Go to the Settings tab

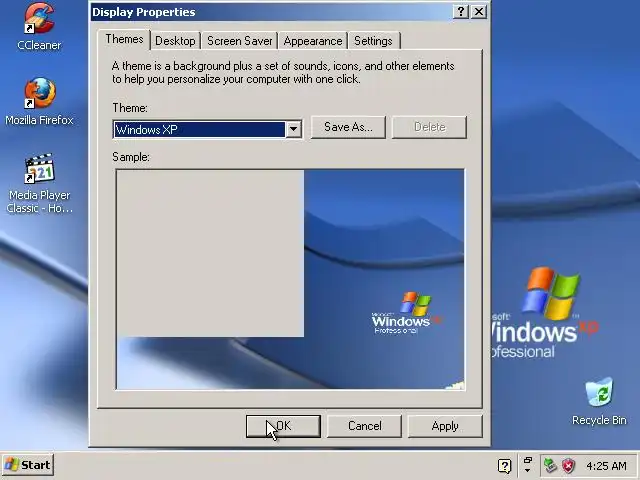(x=373, y=41)
